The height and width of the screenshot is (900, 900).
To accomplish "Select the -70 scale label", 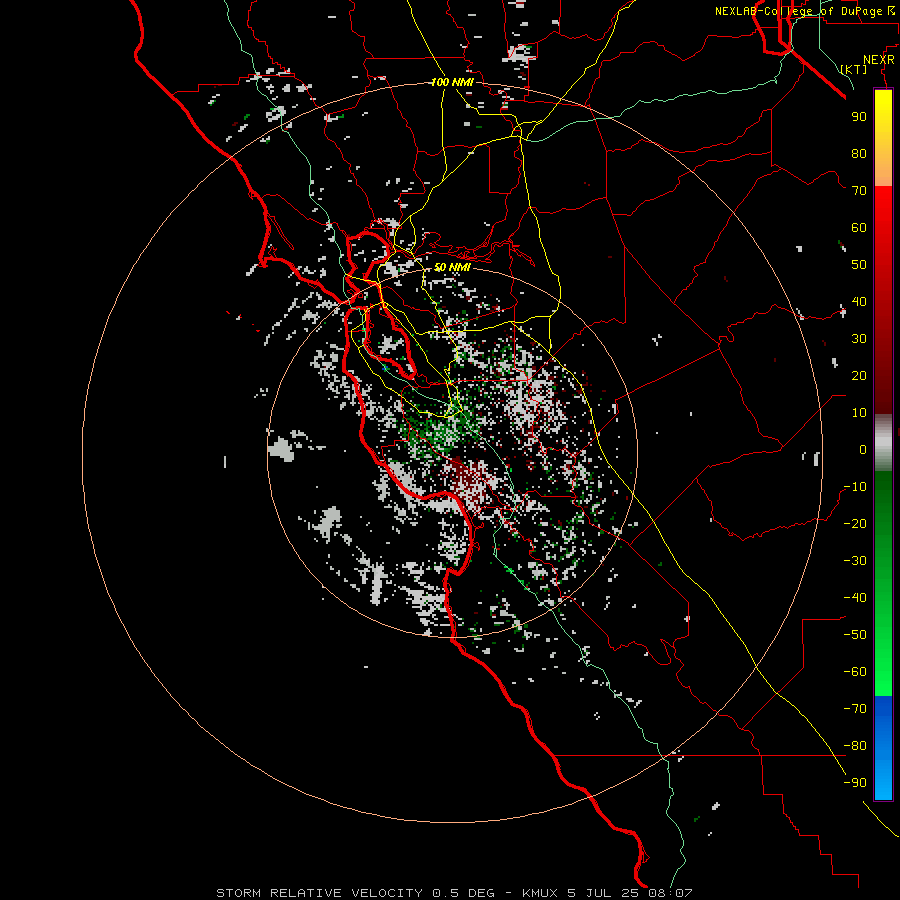I will pos(855,709).
